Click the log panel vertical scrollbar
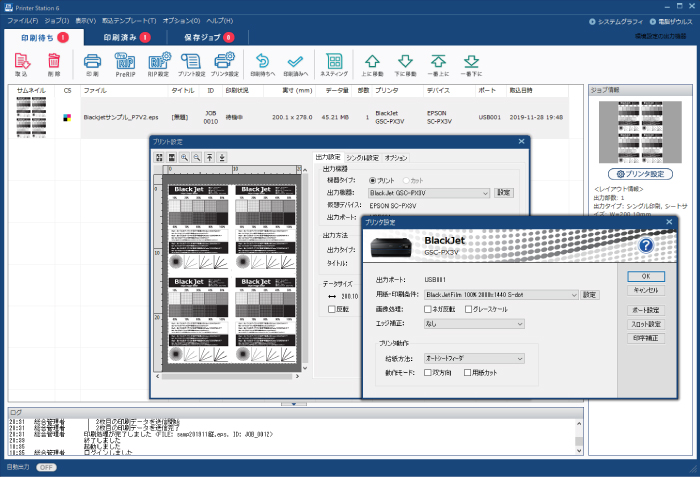Viewport: 700px width, 477px height. click(579, 438)
